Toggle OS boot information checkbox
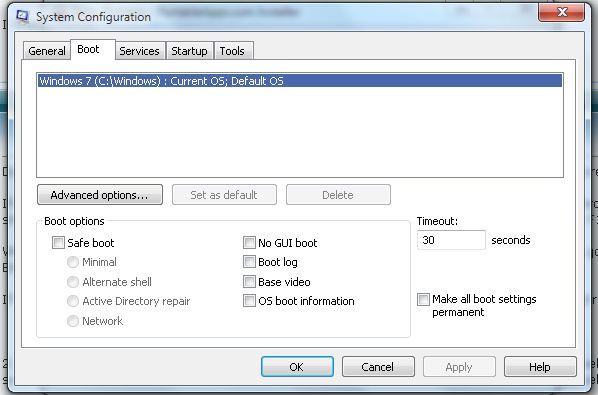Viewport: 598px width, 395px height. (x=249, y=301)
